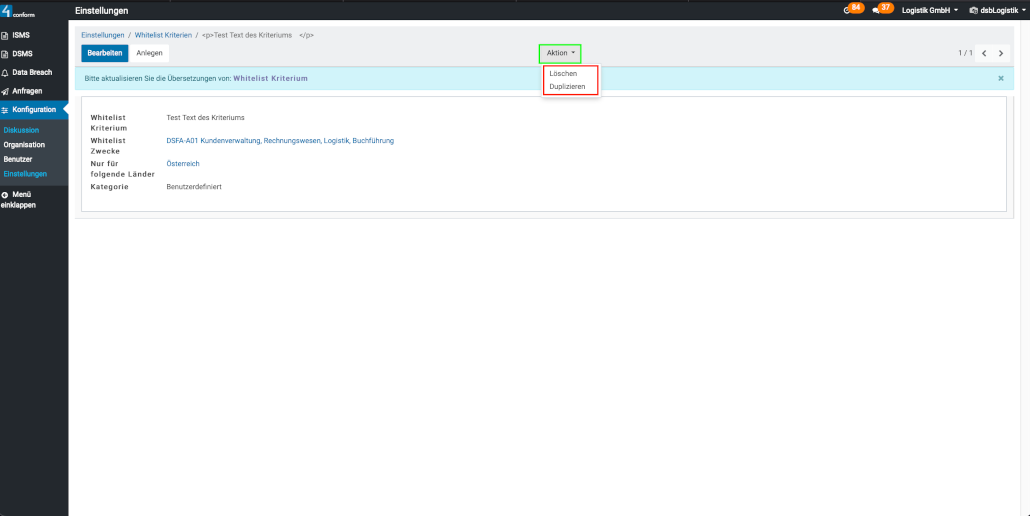Open Data Breach bell section

[x=31, y=72]
